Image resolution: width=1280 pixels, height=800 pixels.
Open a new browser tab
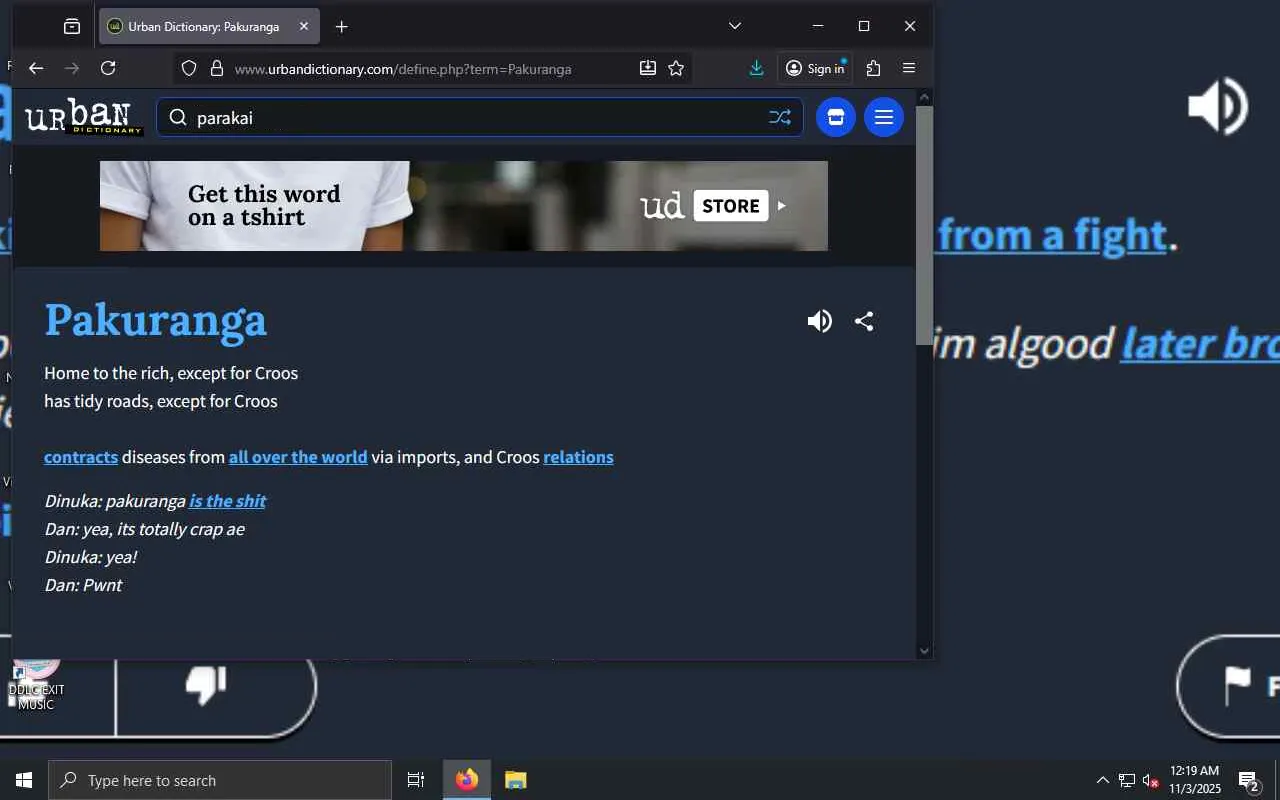point(342,27)
